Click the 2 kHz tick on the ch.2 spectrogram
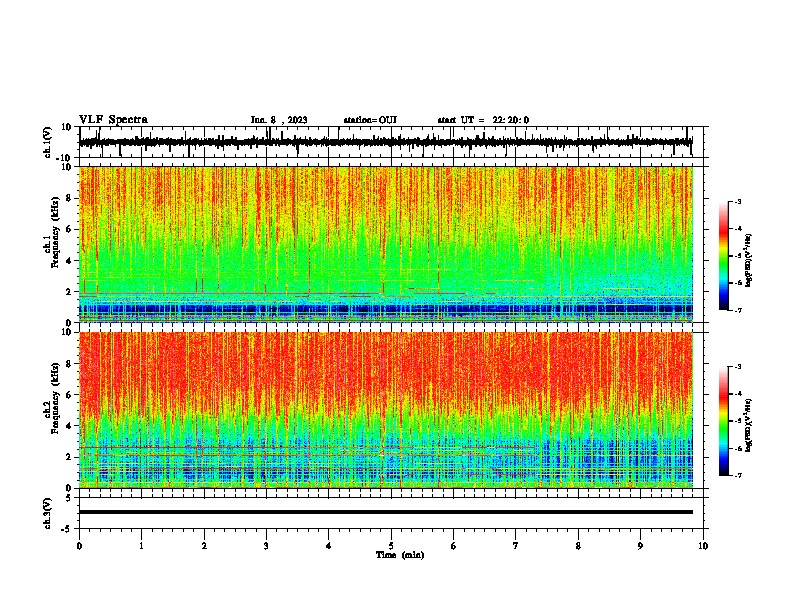Viewport: 792px width, 612px height. pos(69,457)
